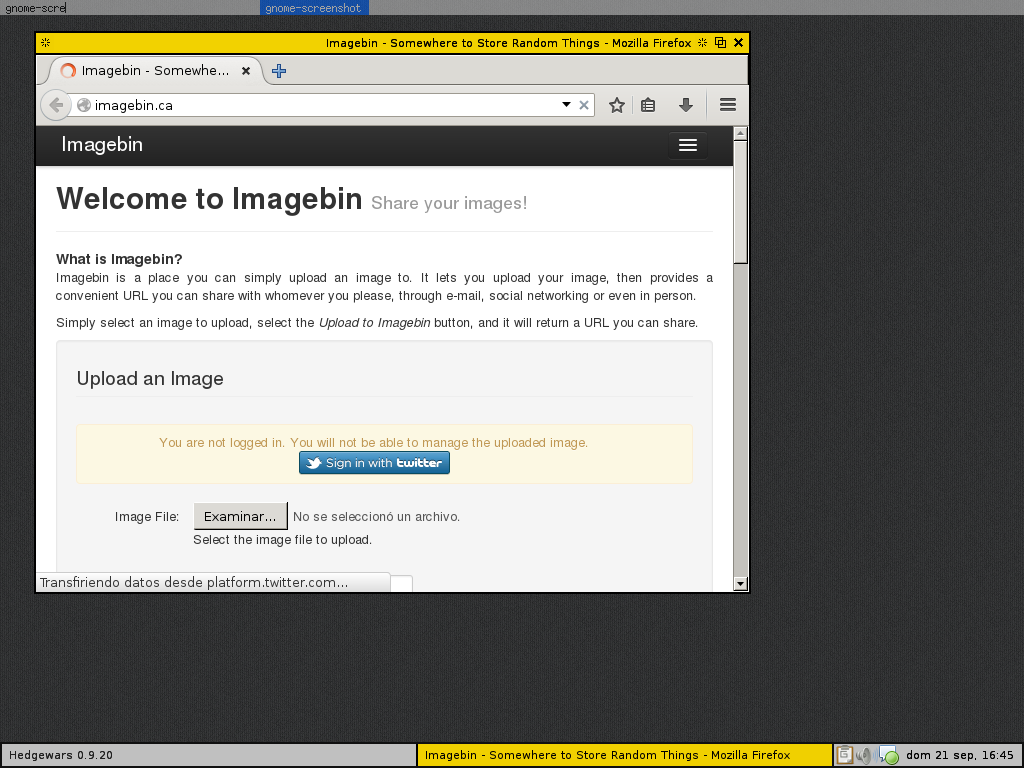Screen dimensions: 1024x768
Task: Open the downloads arrow icon
Action: click(x=686, y=105)
